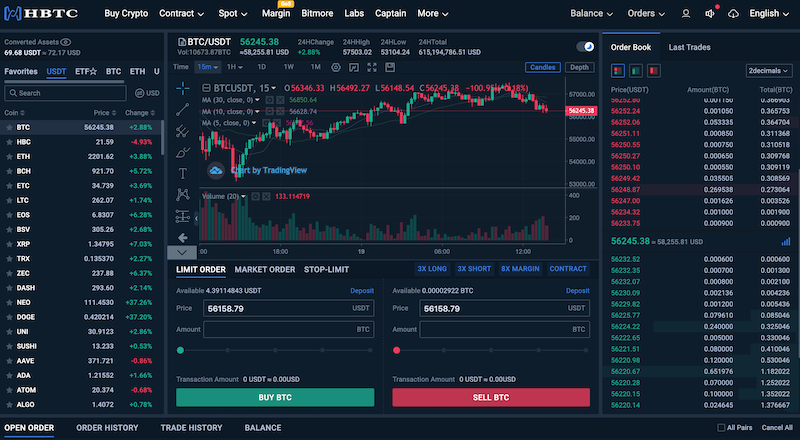This screenshot has width=800, height=440.
Task: Open the 15m timeframe dropdown
Action: (208, 67)
